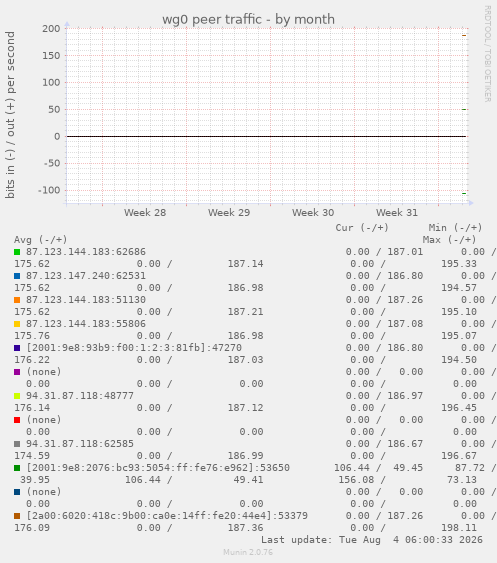
Task: Click the gray swatch for 94.31.87.118:62585
Action: tap(17, 444)
